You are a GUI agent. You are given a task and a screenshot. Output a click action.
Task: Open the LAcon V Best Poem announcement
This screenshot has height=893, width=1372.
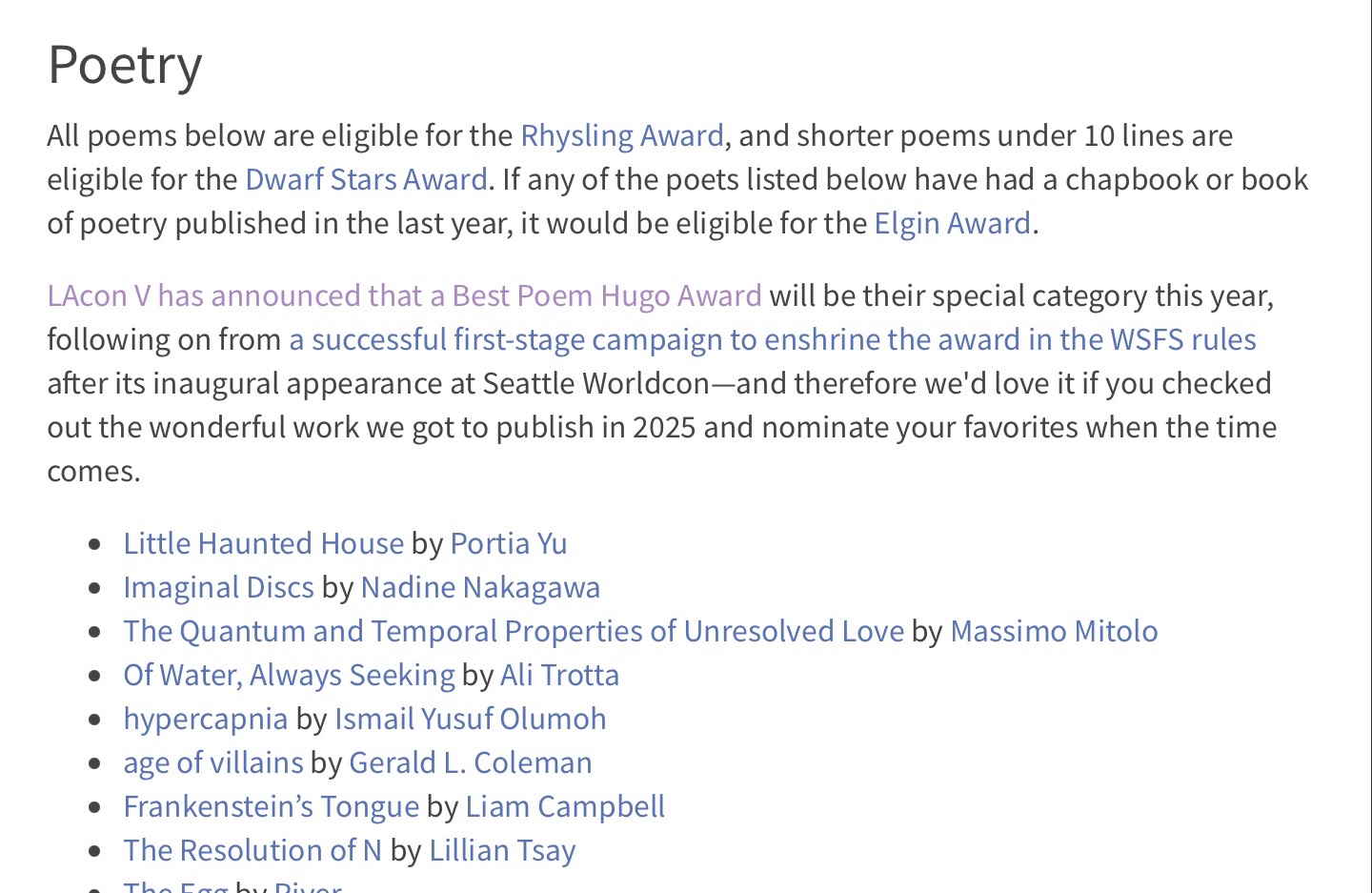[404, 296]
